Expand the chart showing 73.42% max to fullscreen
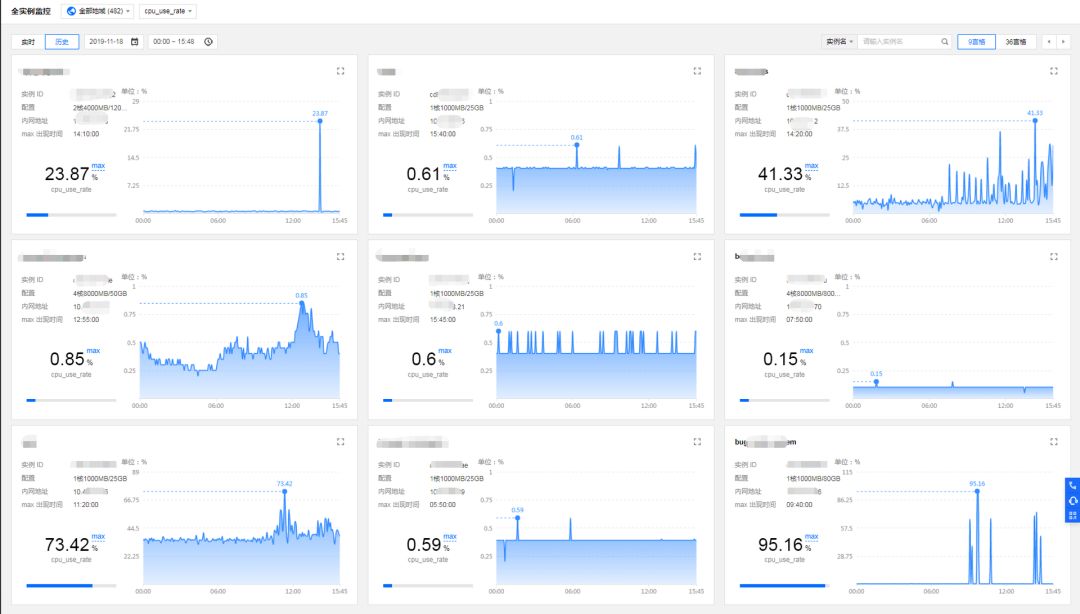Image resolution: width=1080 pixels, height=614 pixels. [340, 442]
